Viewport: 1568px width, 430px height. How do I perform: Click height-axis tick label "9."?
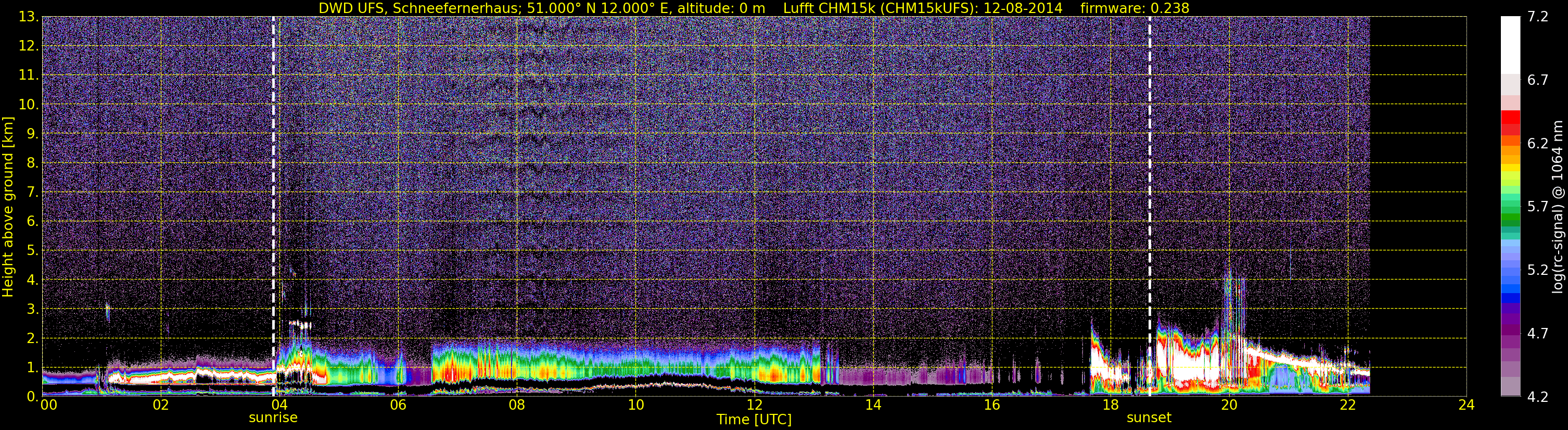(33, 134)
